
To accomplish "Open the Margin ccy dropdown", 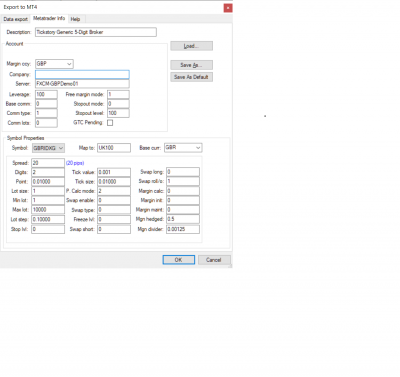I will [x=54, y=64].
